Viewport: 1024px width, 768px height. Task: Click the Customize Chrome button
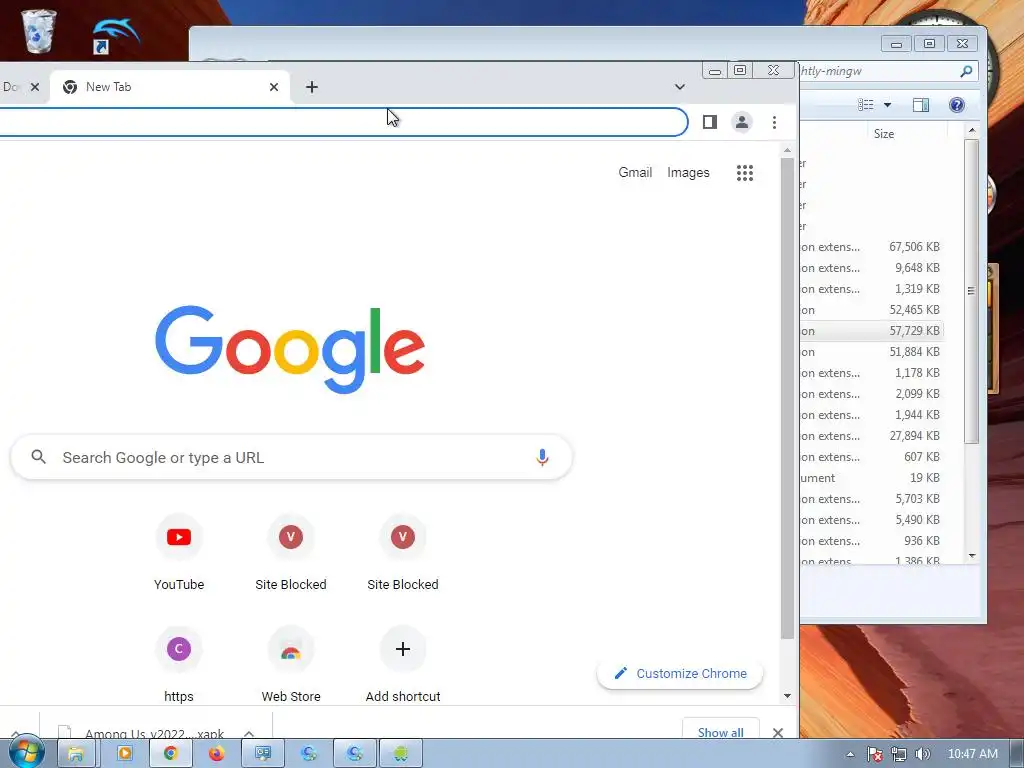coord(680,673)
